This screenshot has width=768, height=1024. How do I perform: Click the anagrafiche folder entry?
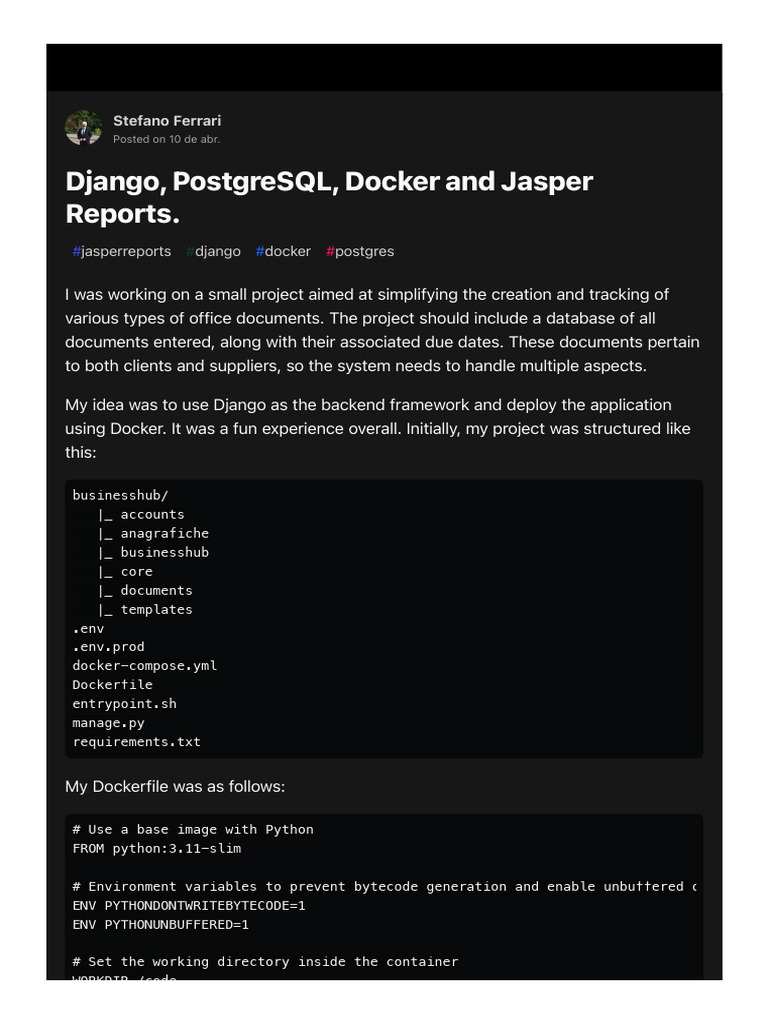(x=164, y=533)
